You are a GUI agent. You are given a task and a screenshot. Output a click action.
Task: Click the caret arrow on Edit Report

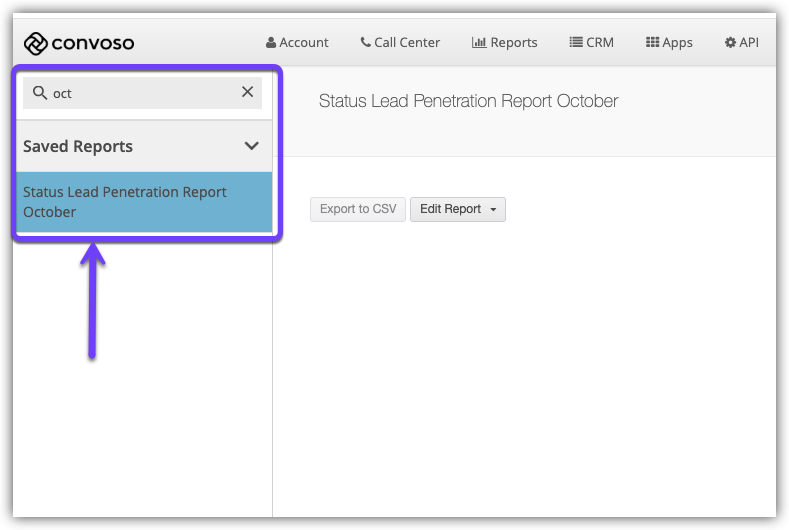tap(493, 210)
